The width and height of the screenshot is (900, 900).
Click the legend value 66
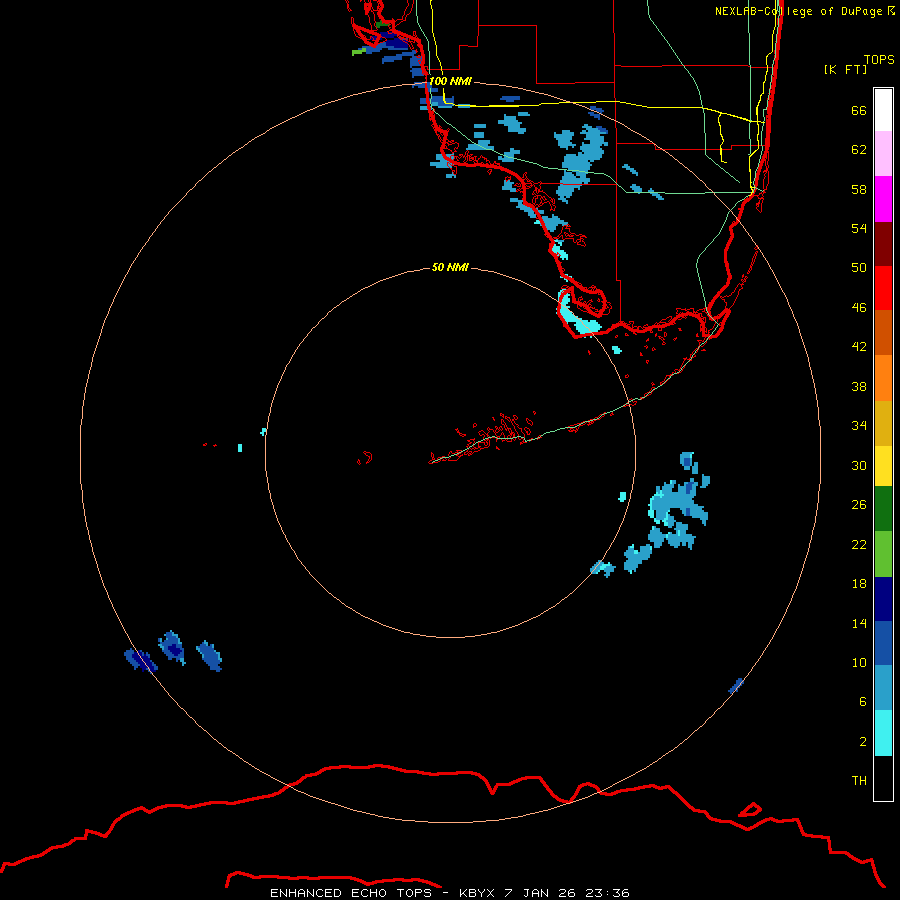click(x=859, y=110)
